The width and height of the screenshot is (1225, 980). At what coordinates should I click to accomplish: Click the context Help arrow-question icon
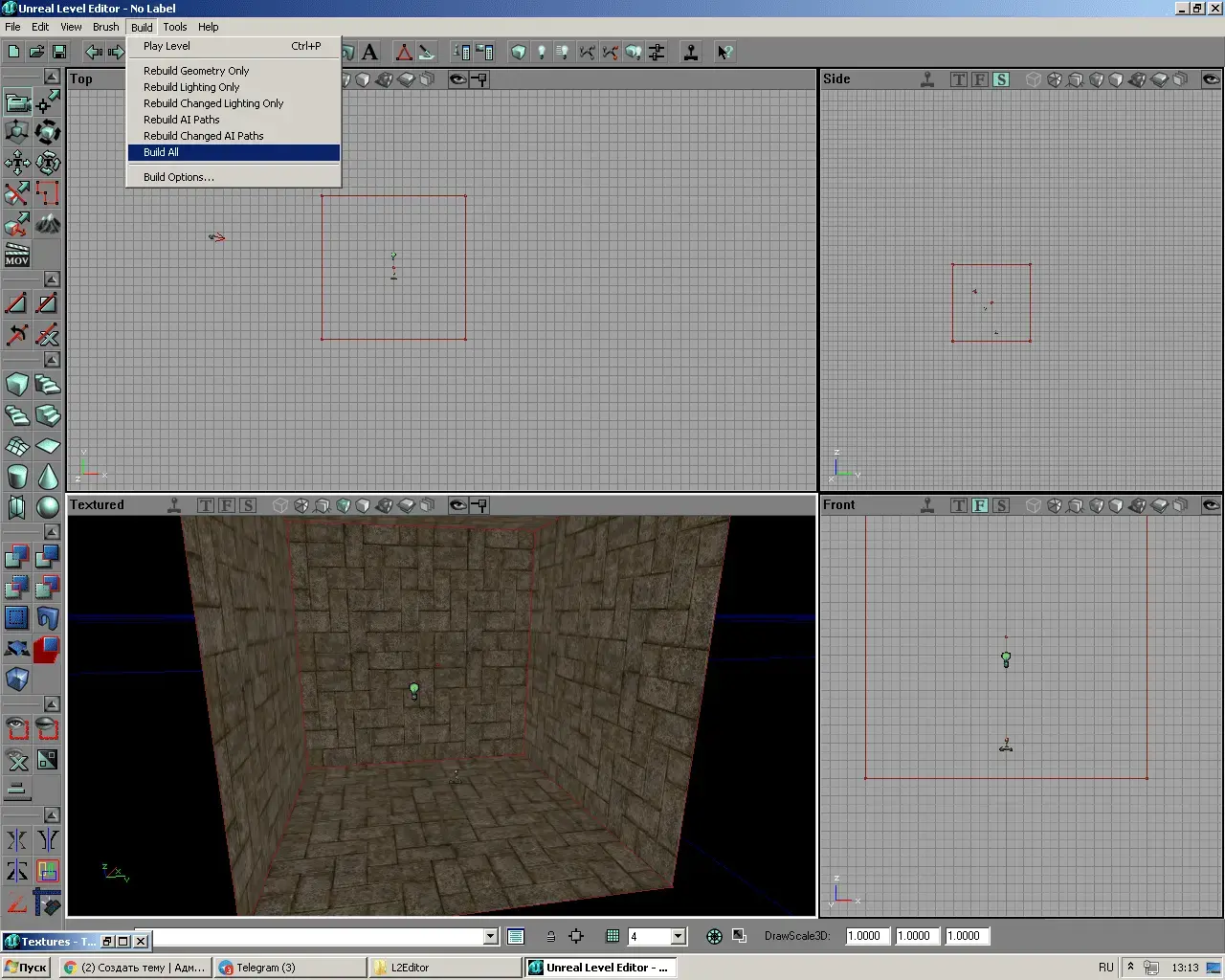pos(725,52)
